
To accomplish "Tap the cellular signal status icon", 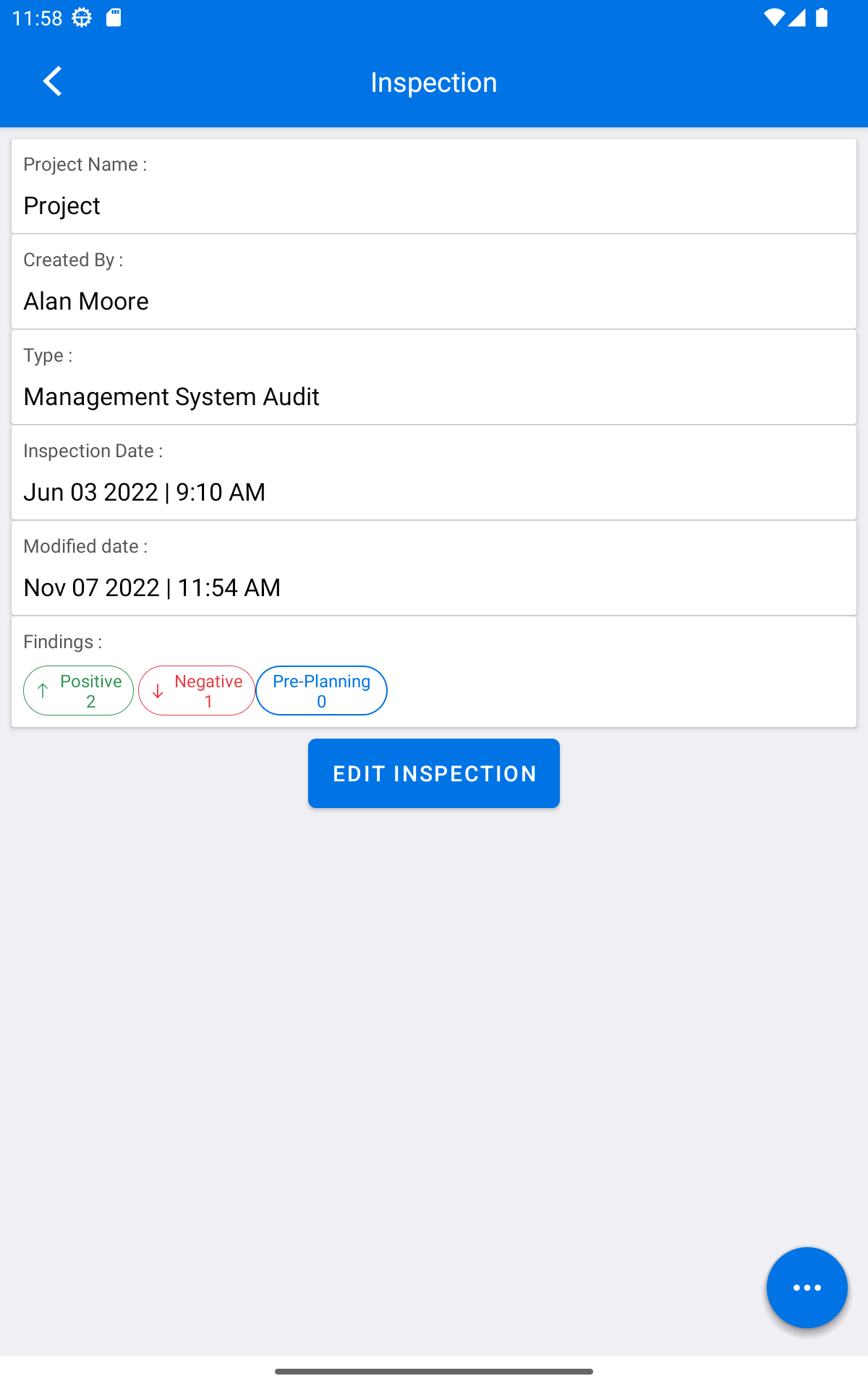I will (796, 17).
